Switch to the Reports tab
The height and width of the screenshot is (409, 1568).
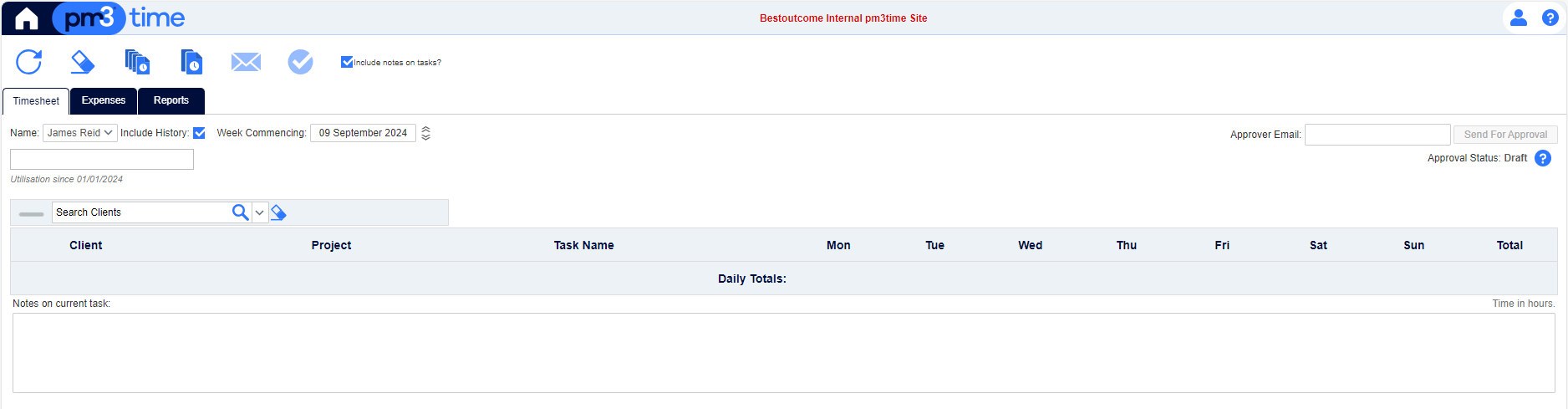coord(171,100)
